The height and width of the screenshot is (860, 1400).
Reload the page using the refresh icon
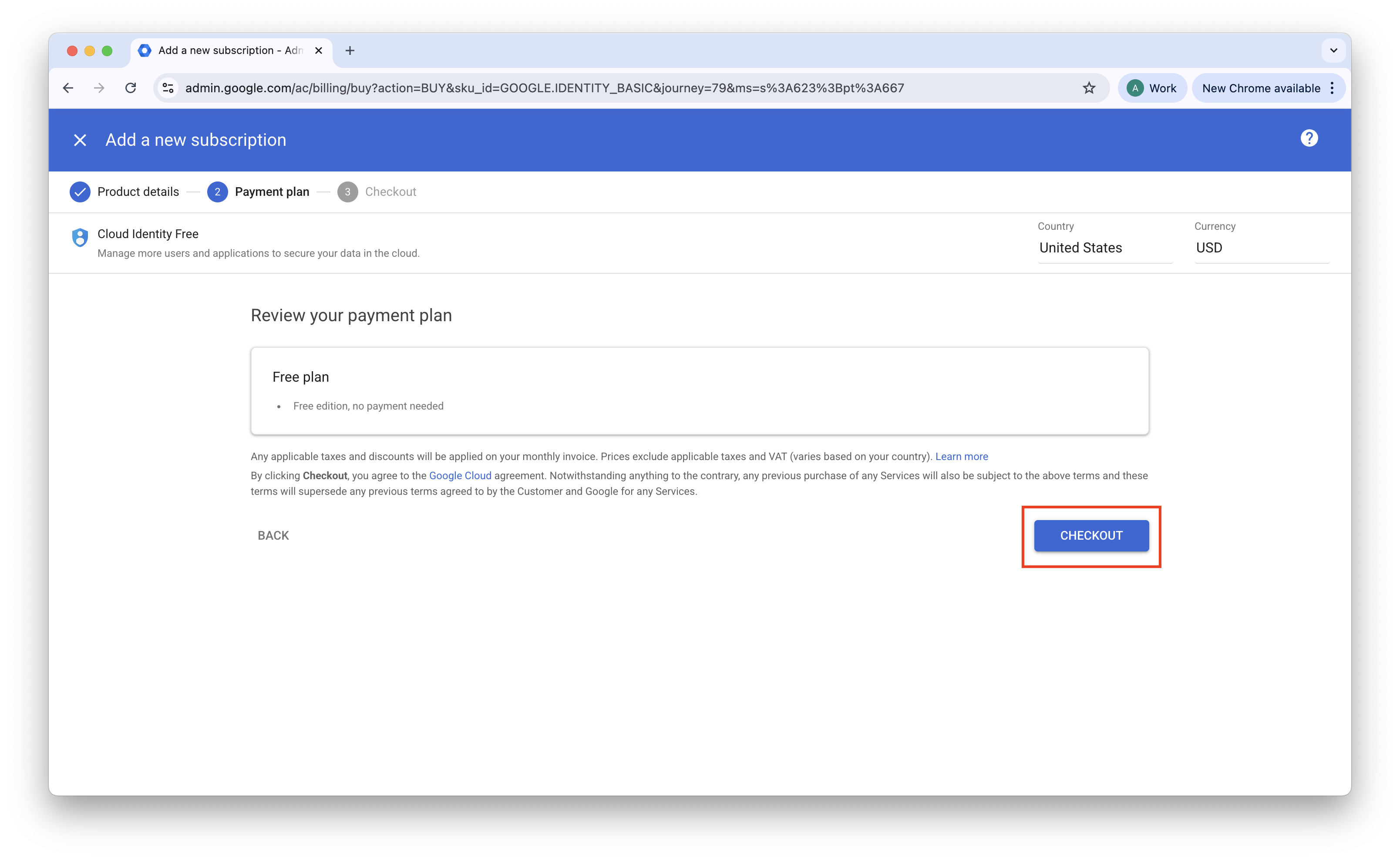pos(131,88)
